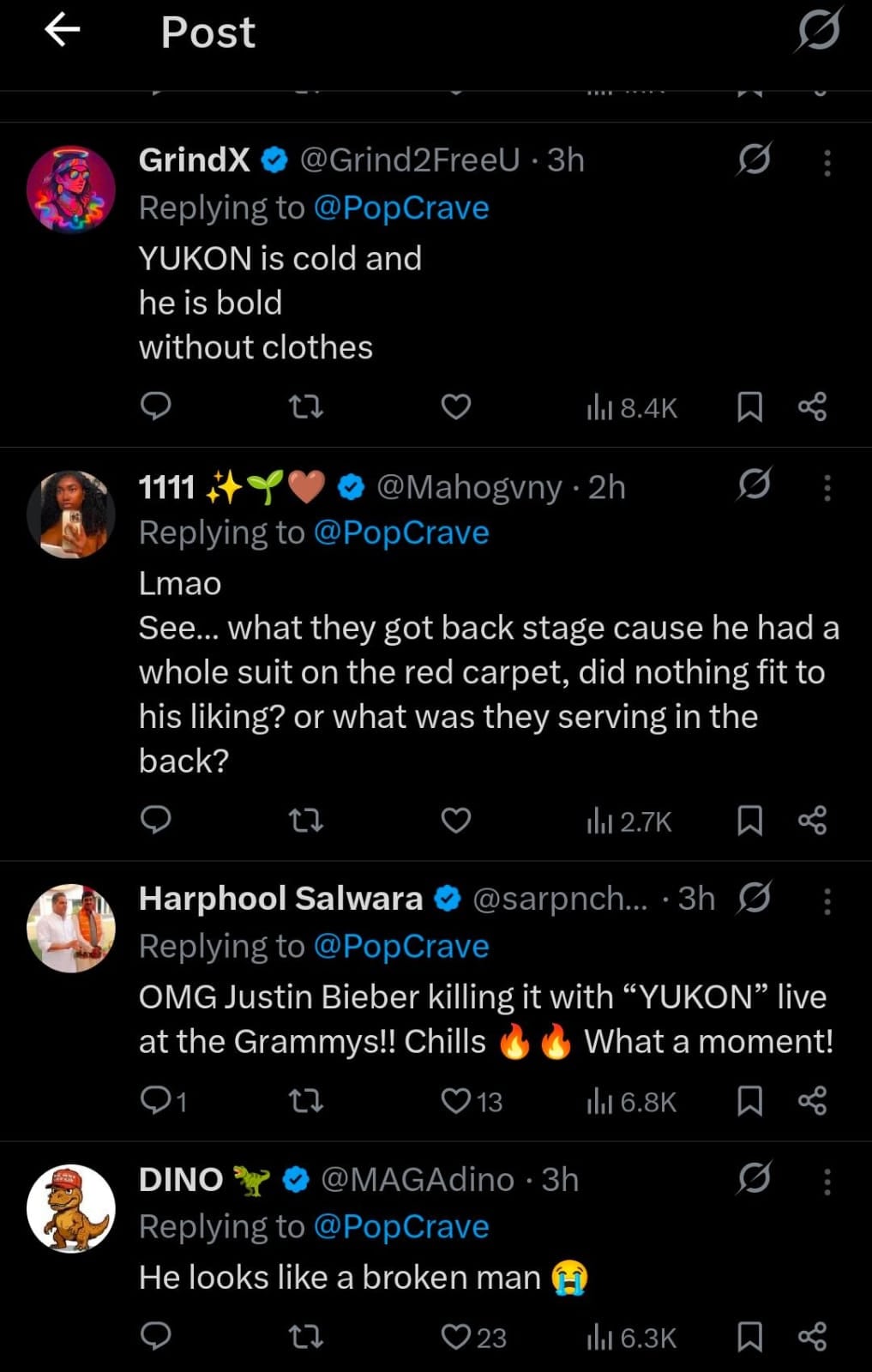Like the Harphool Salwara post
The image size is (872, 1372).
[x=456, y=1100]
